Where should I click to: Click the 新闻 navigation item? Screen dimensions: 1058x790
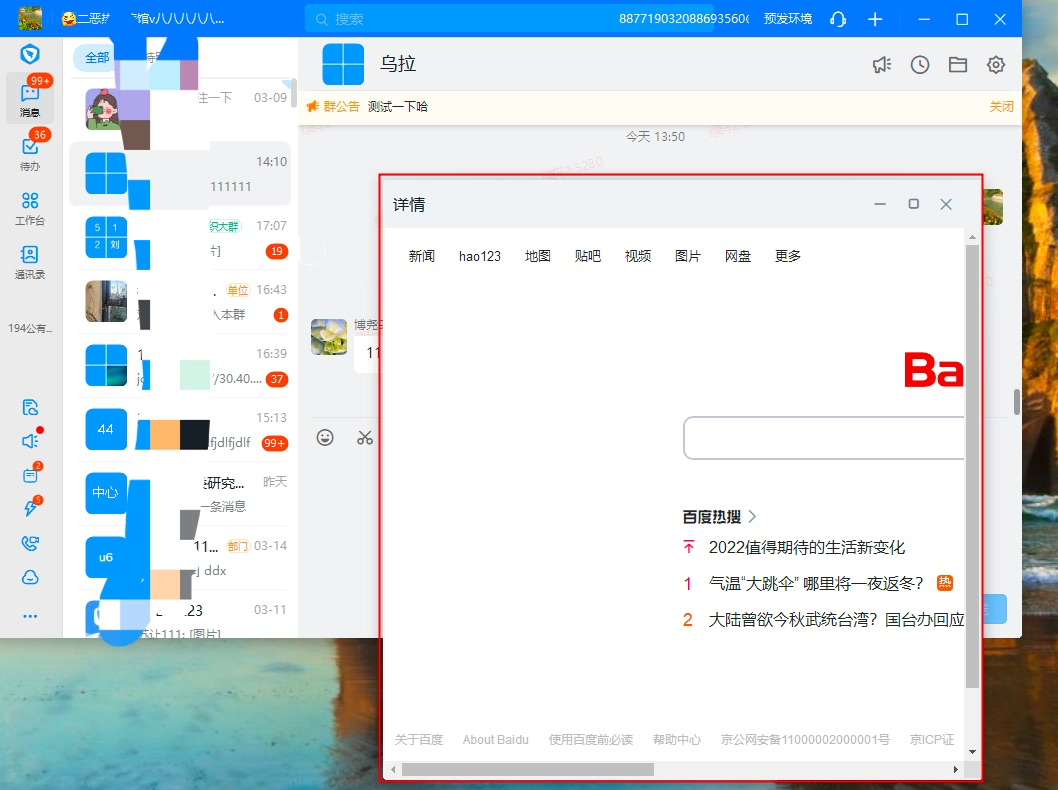point(422,256)
